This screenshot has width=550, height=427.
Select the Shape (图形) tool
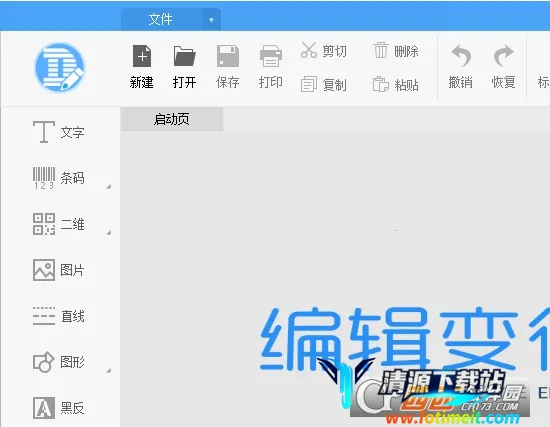pos(59,362)
